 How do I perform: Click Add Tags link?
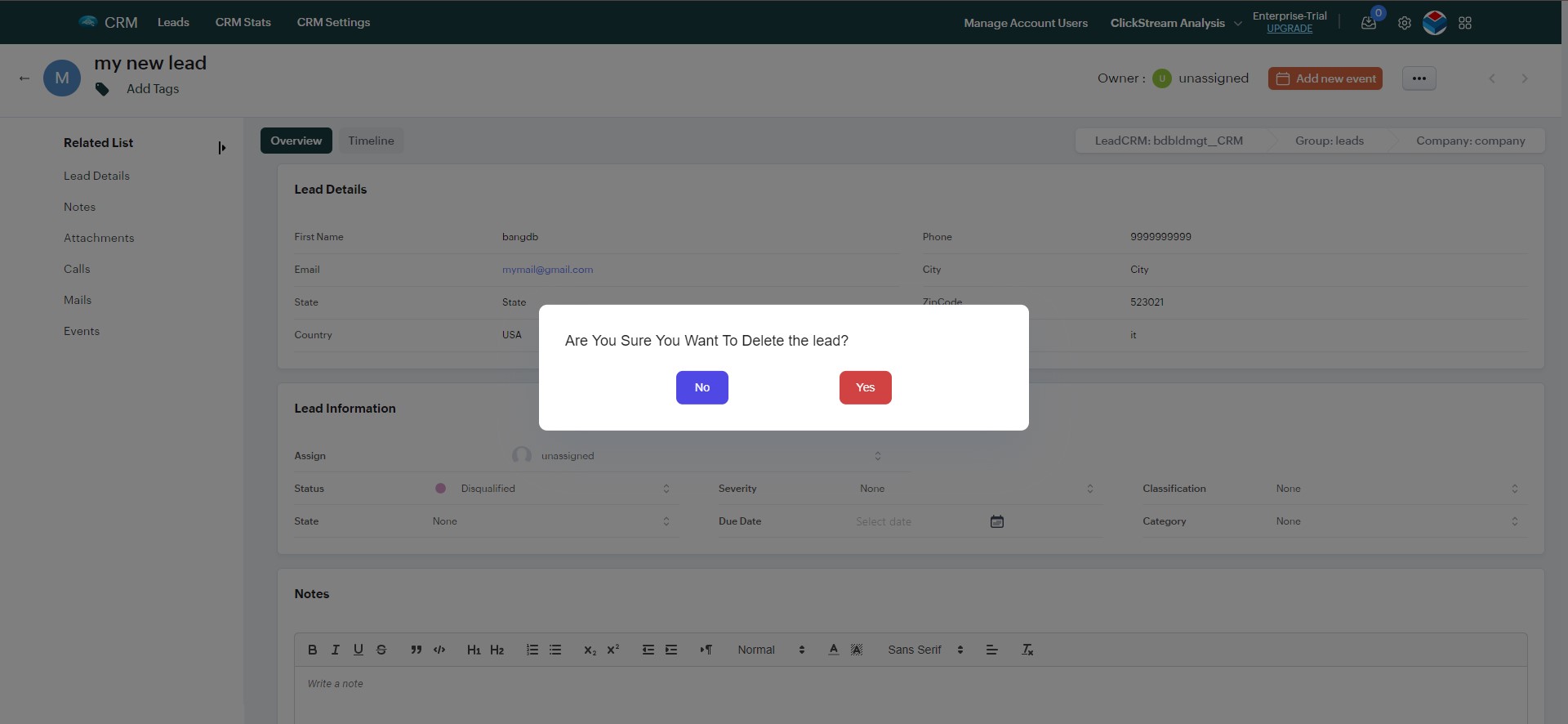pos(153,89)
